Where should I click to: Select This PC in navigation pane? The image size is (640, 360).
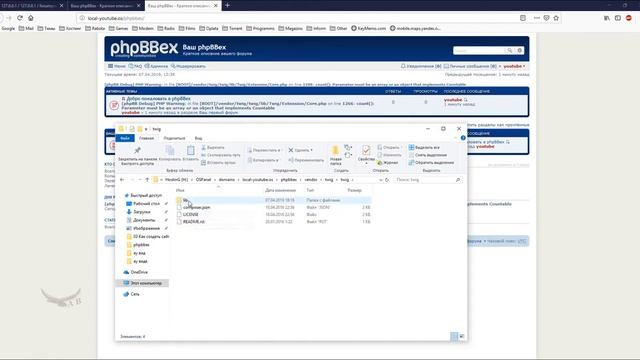142,283
